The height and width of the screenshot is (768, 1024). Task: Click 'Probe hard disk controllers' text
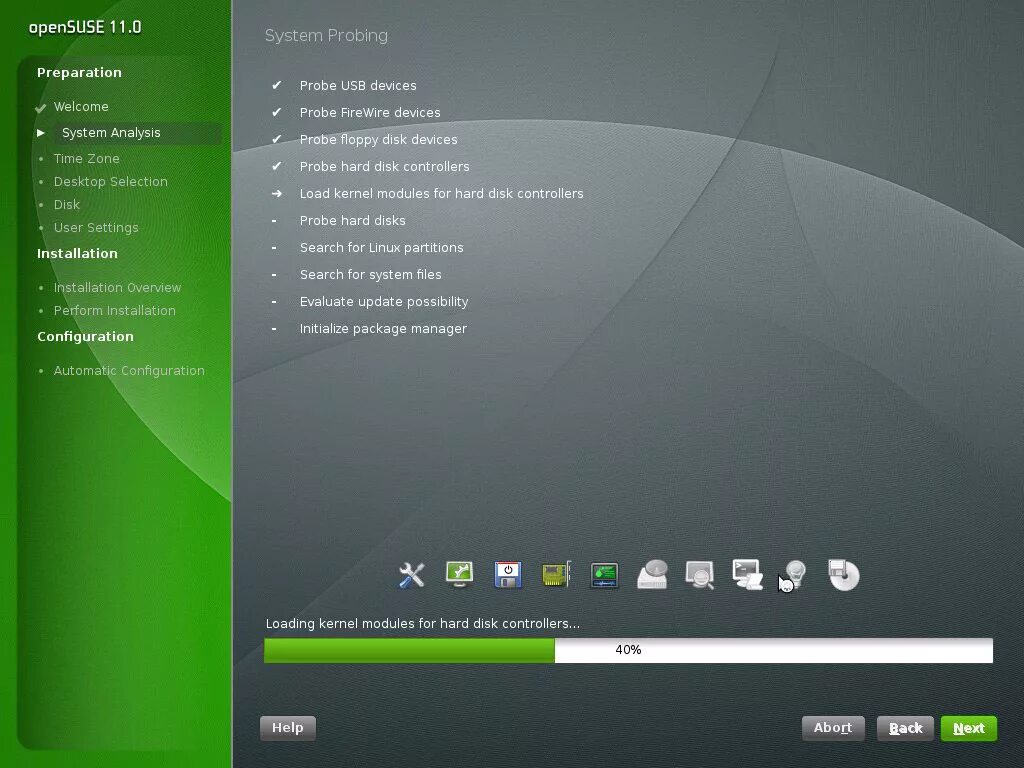pyautogui.click(x=384, y=167)
